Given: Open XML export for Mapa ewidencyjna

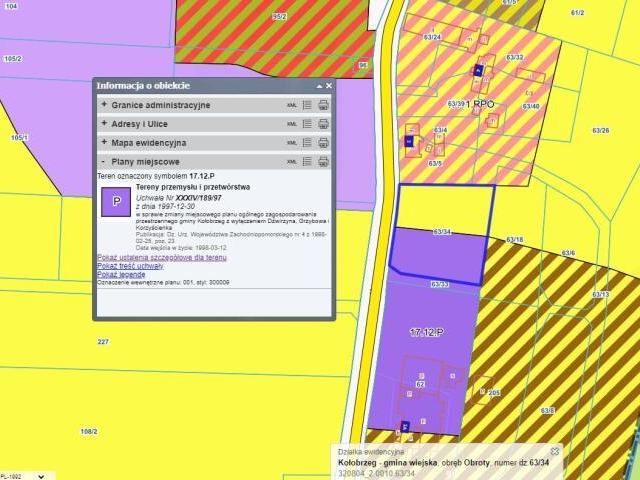Looking at the screenshot, I should pyautogui.click(x=291, y=143).
